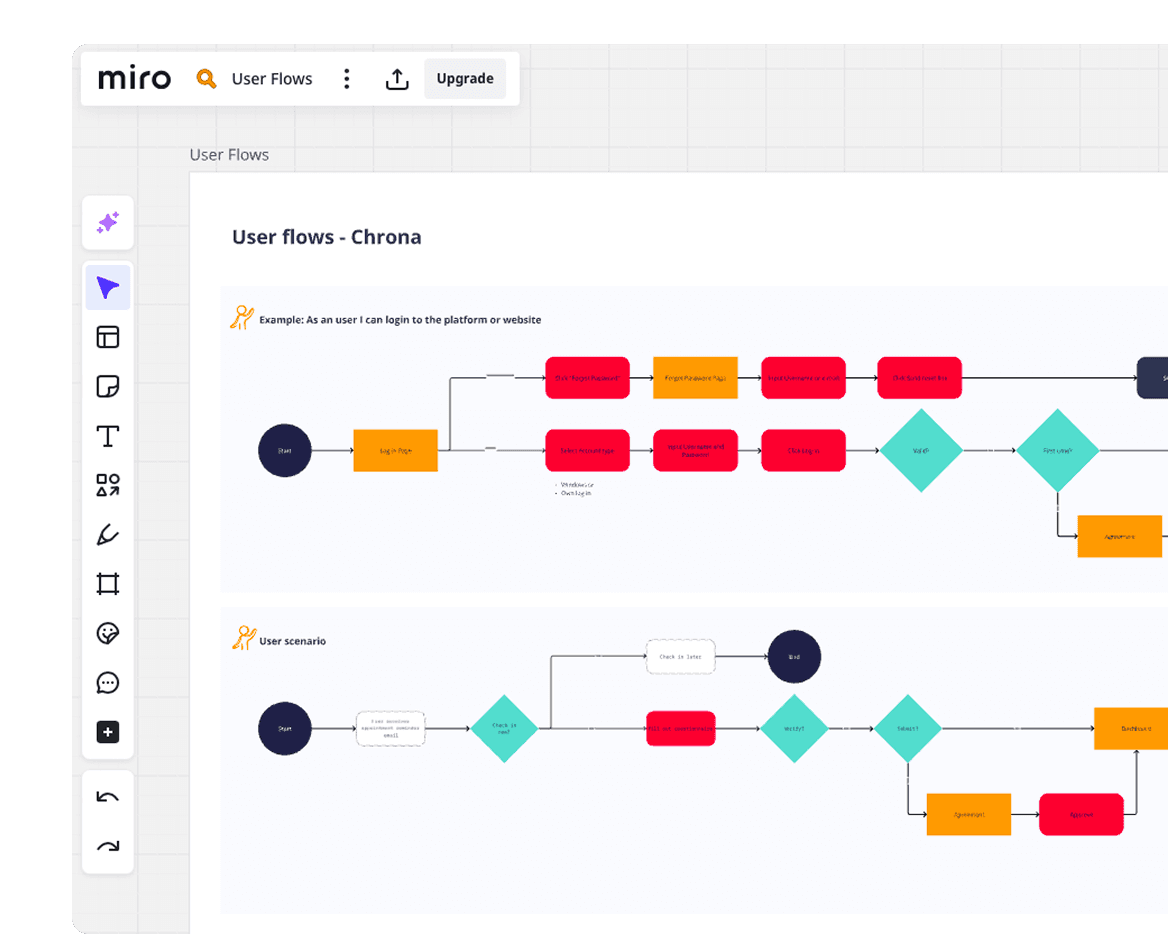1168x934 pixels.
Task: Open the Miro AI sparkle tool
Action: pos(108,223)
